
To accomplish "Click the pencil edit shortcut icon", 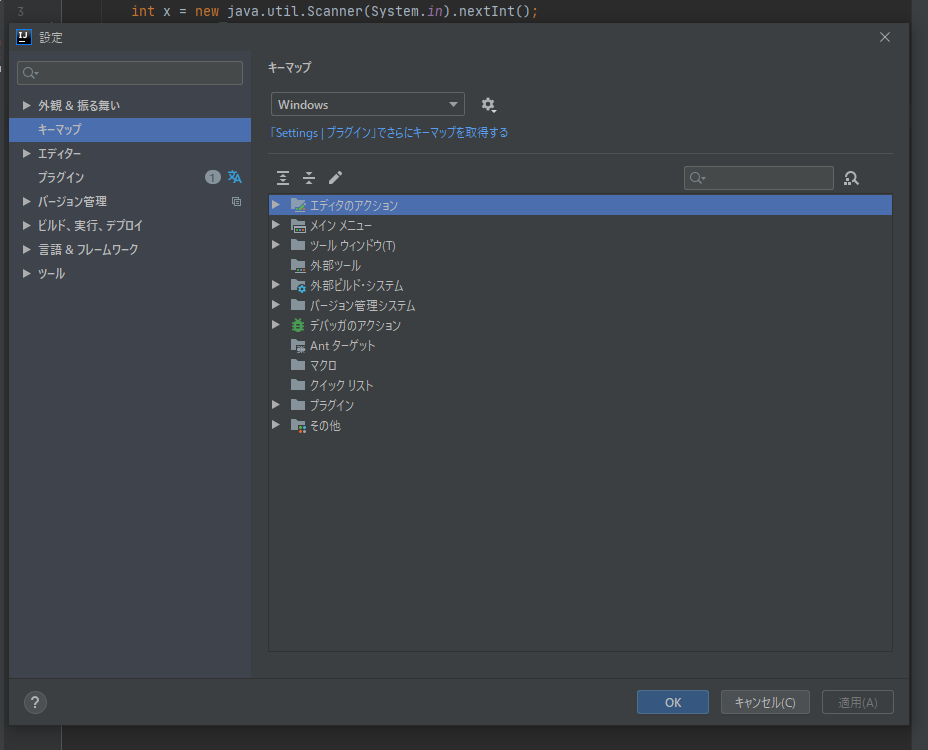I will click(x=336, y=178).
